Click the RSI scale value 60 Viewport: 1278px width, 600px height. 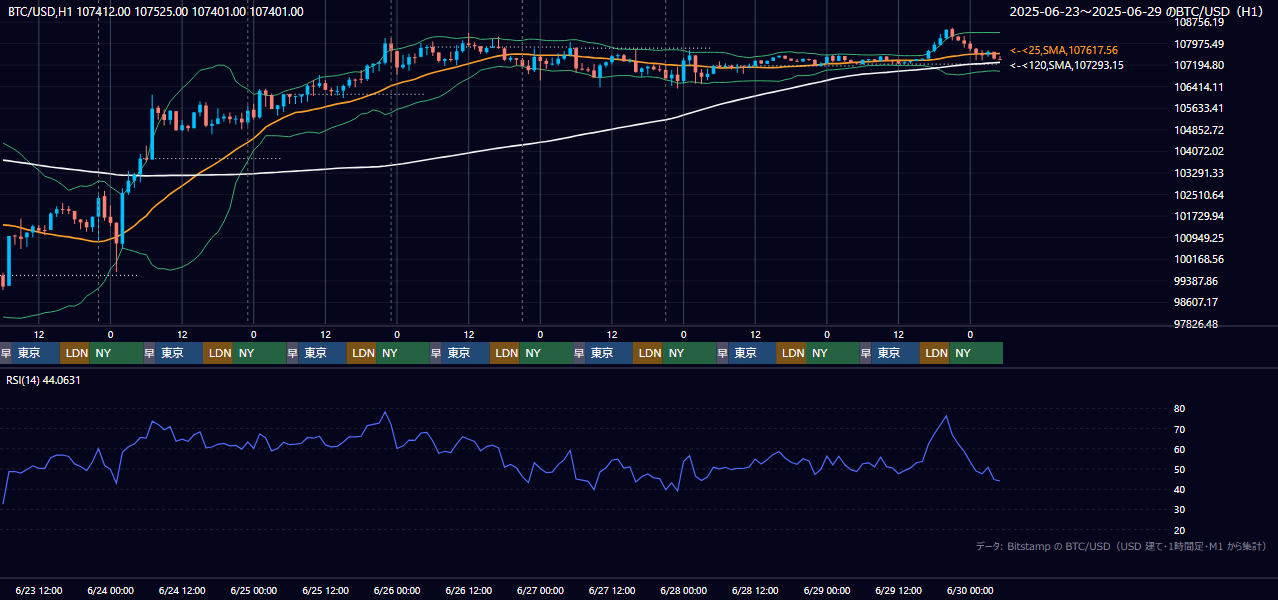1180,449
